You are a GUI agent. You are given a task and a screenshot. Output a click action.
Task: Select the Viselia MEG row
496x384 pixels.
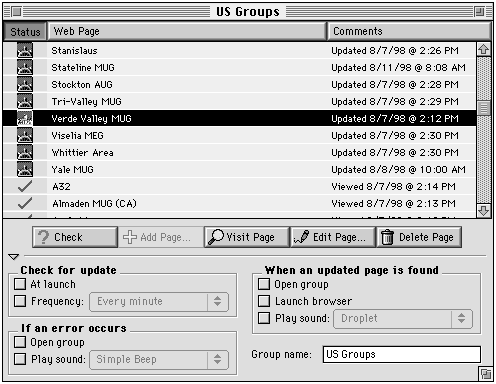(240, 135)
